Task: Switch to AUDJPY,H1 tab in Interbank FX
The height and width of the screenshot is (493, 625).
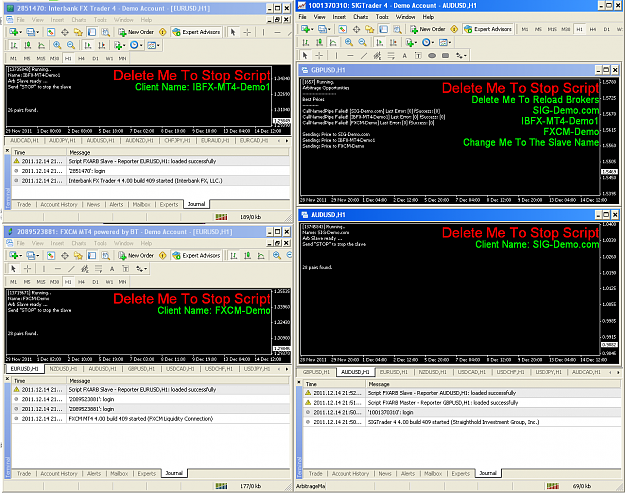Action: click(62, 141)
